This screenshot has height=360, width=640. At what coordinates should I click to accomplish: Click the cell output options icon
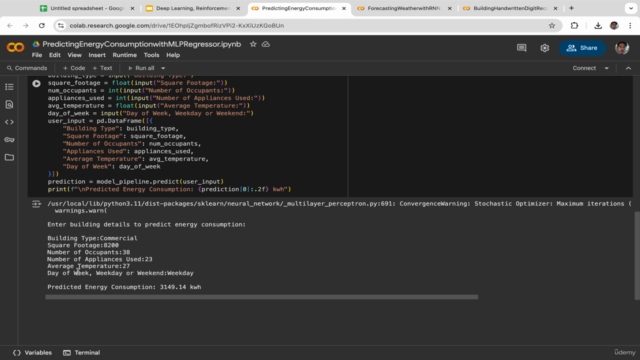pos(36,204)
